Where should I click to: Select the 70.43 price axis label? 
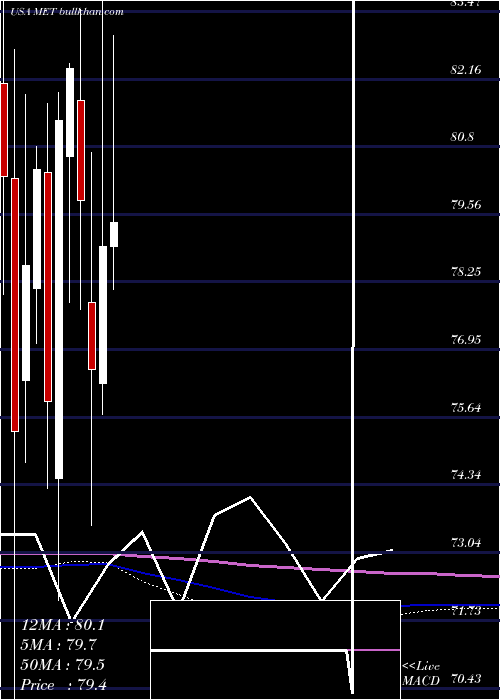click(466, 679)
